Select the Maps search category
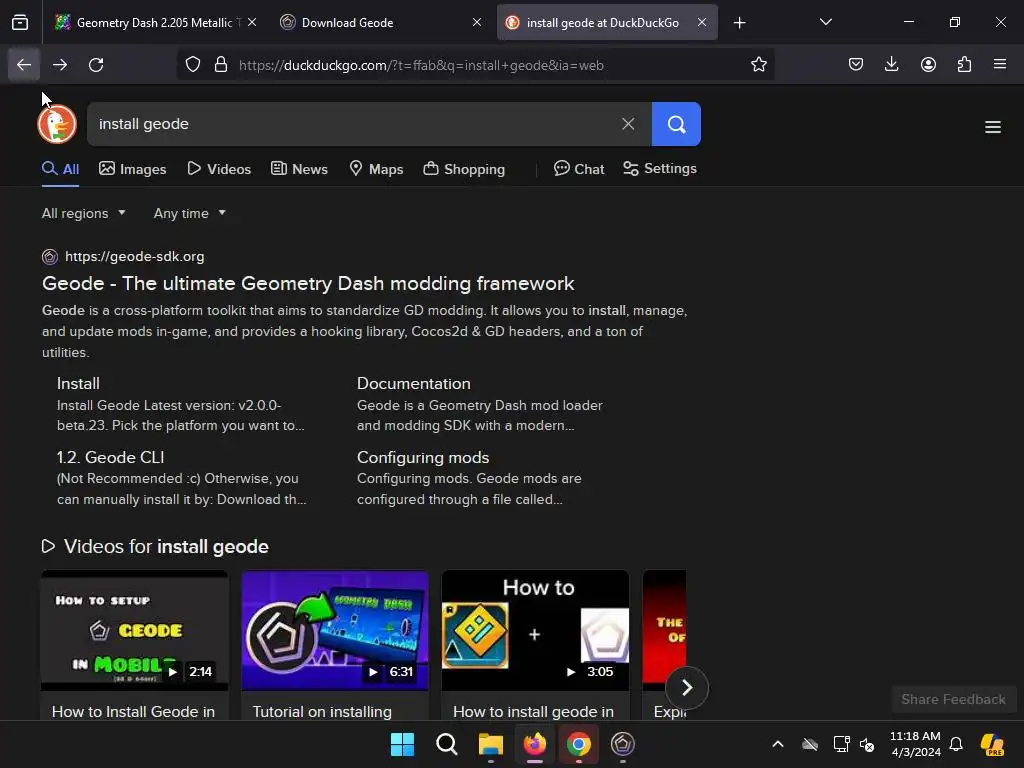Viewport: 1024px width, 768px height. [x=376, y=169]
